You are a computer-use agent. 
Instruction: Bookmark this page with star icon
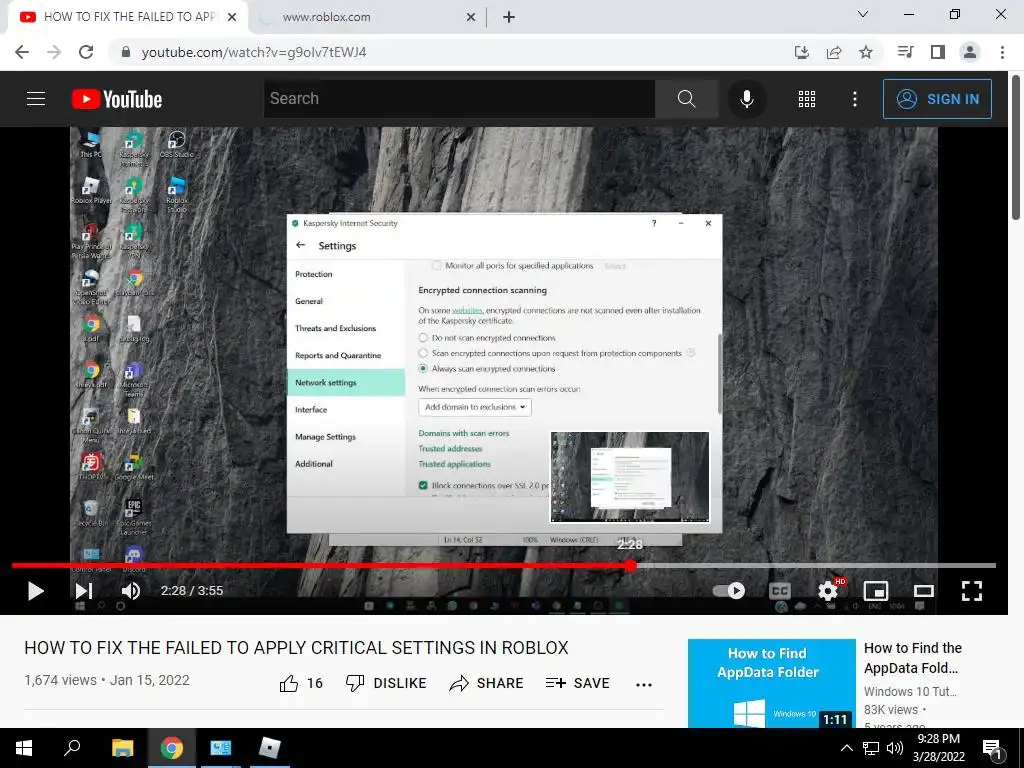click(x=866, y=52)
